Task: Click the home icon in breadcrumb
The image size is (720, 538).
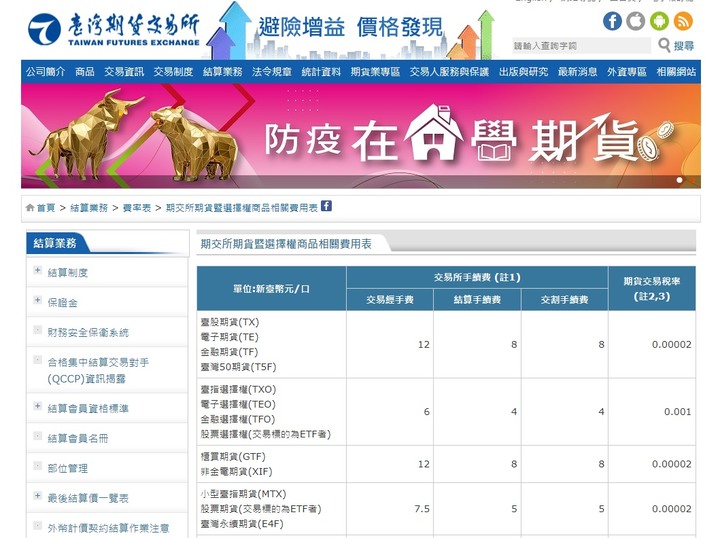Action: 30,208
